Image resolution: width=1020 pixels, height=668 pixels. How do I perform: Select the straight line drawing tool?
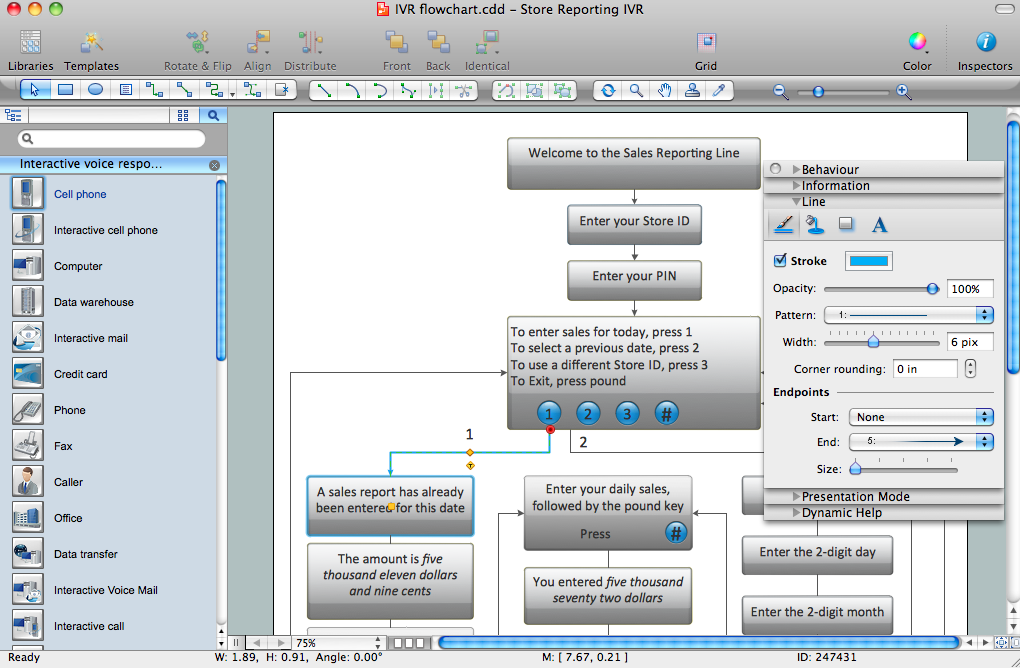(323, 90)
